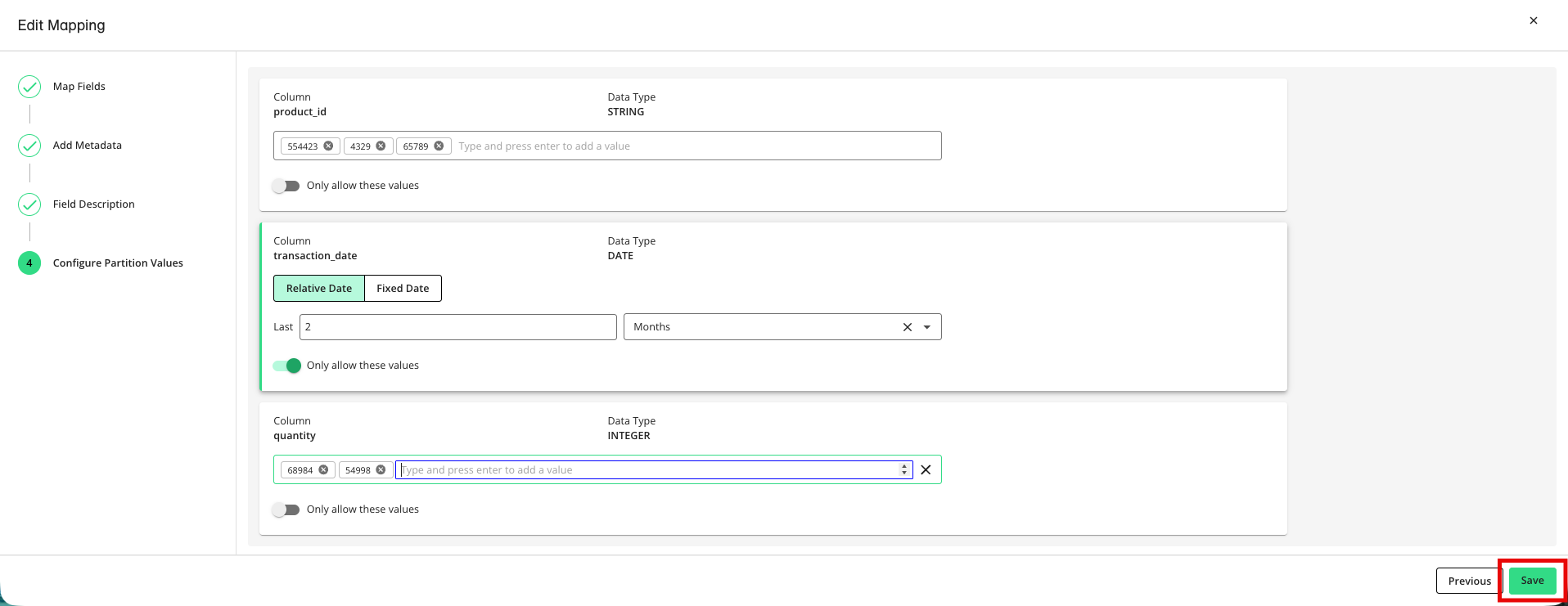Click the product_id column name
Viewport: 1568px width, 606px height.
(300, 112)
